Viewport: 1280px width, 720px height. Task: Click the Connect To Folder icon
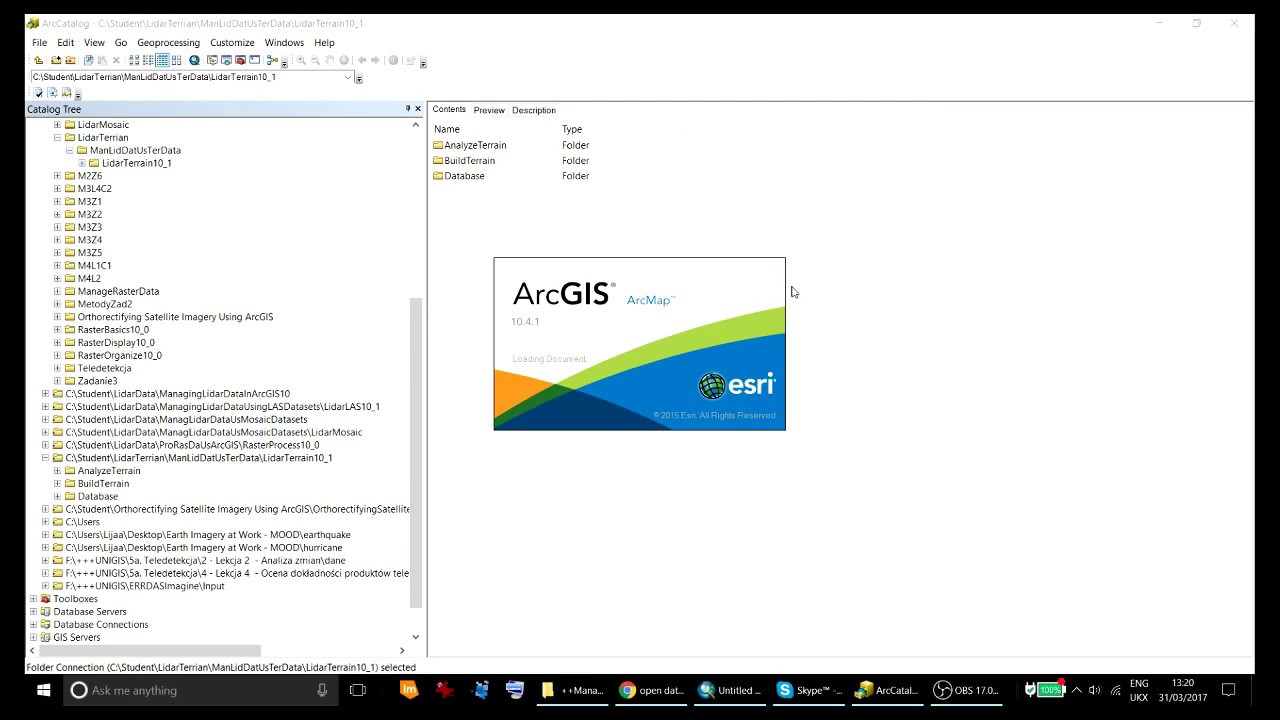pos(56,61)
